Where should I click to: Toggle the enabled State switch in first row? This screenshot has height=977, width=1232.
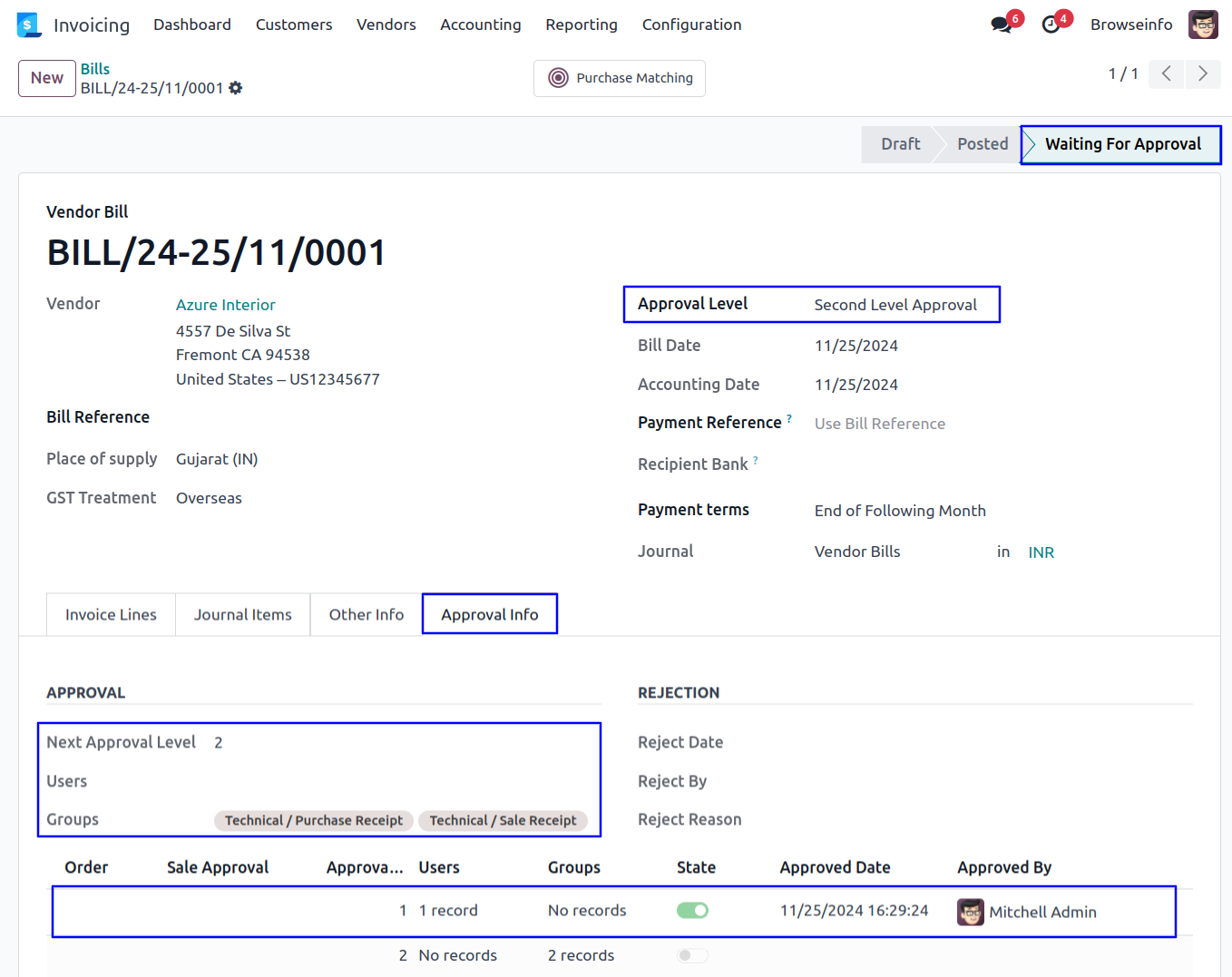[692, 910]
